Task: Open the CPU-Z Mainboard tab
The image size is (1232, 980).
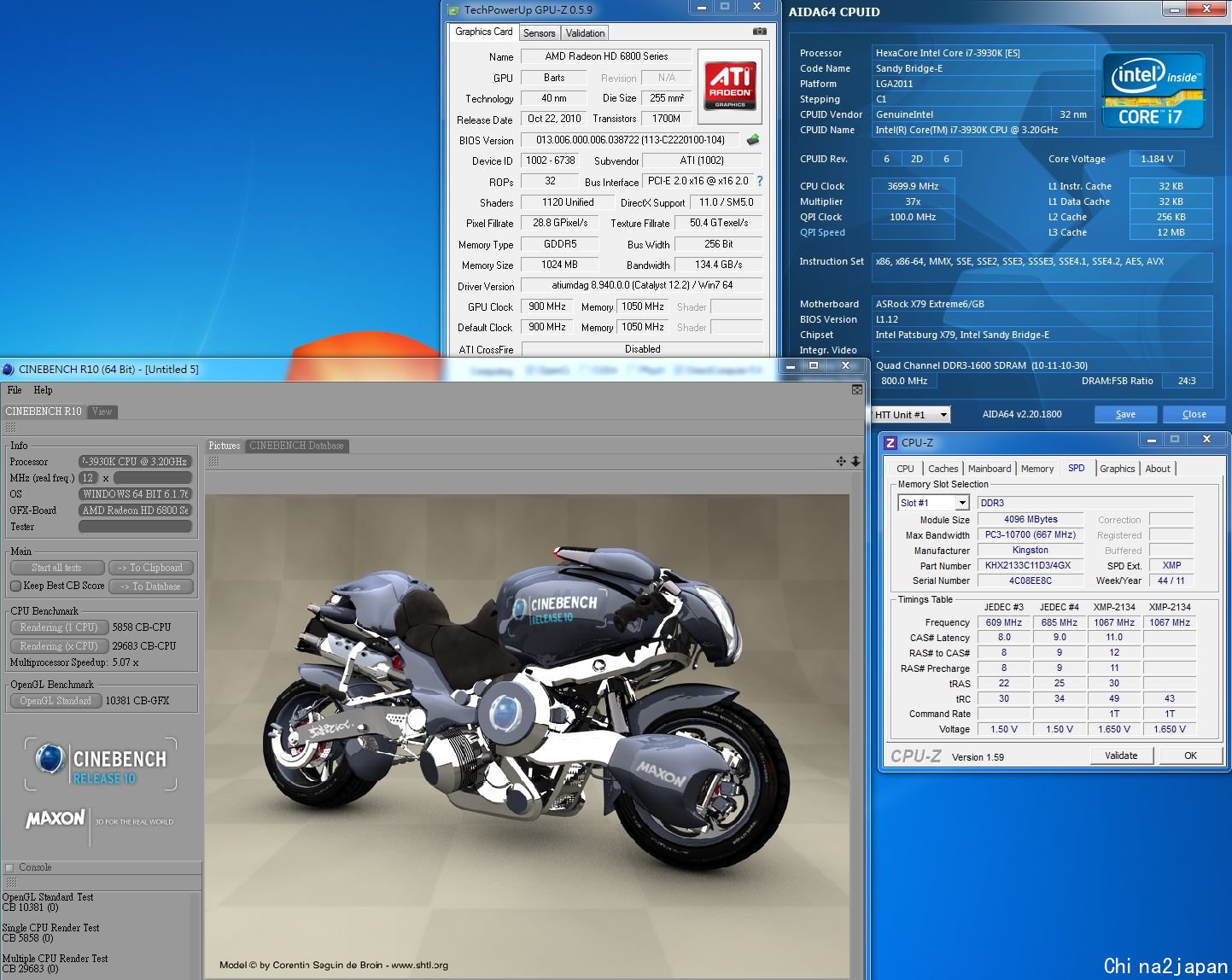Action: 990,469
